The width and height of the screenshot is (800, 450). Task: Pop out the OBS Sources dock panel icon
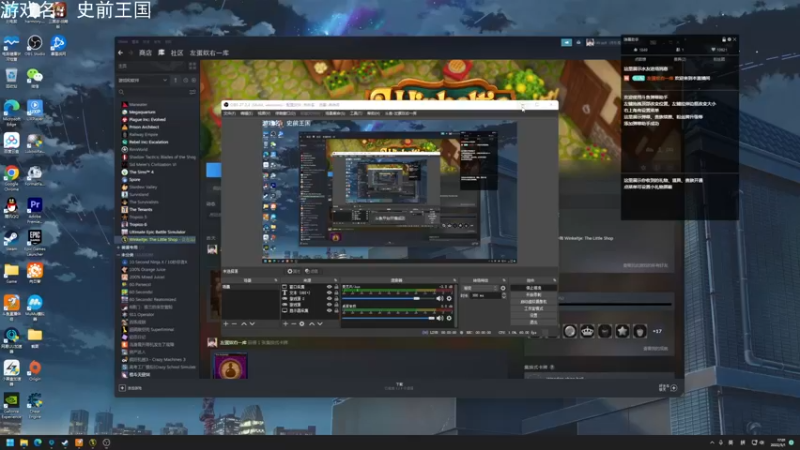336,280
